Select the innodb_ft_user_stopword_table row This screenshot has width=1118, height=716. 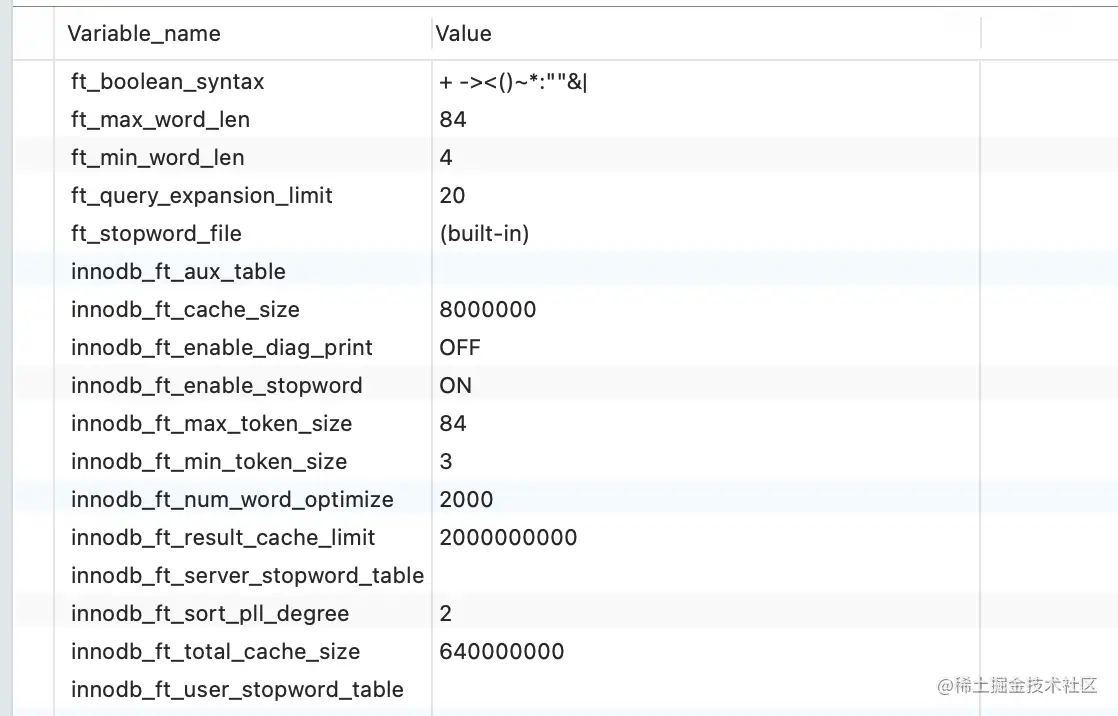coord(236,689)
